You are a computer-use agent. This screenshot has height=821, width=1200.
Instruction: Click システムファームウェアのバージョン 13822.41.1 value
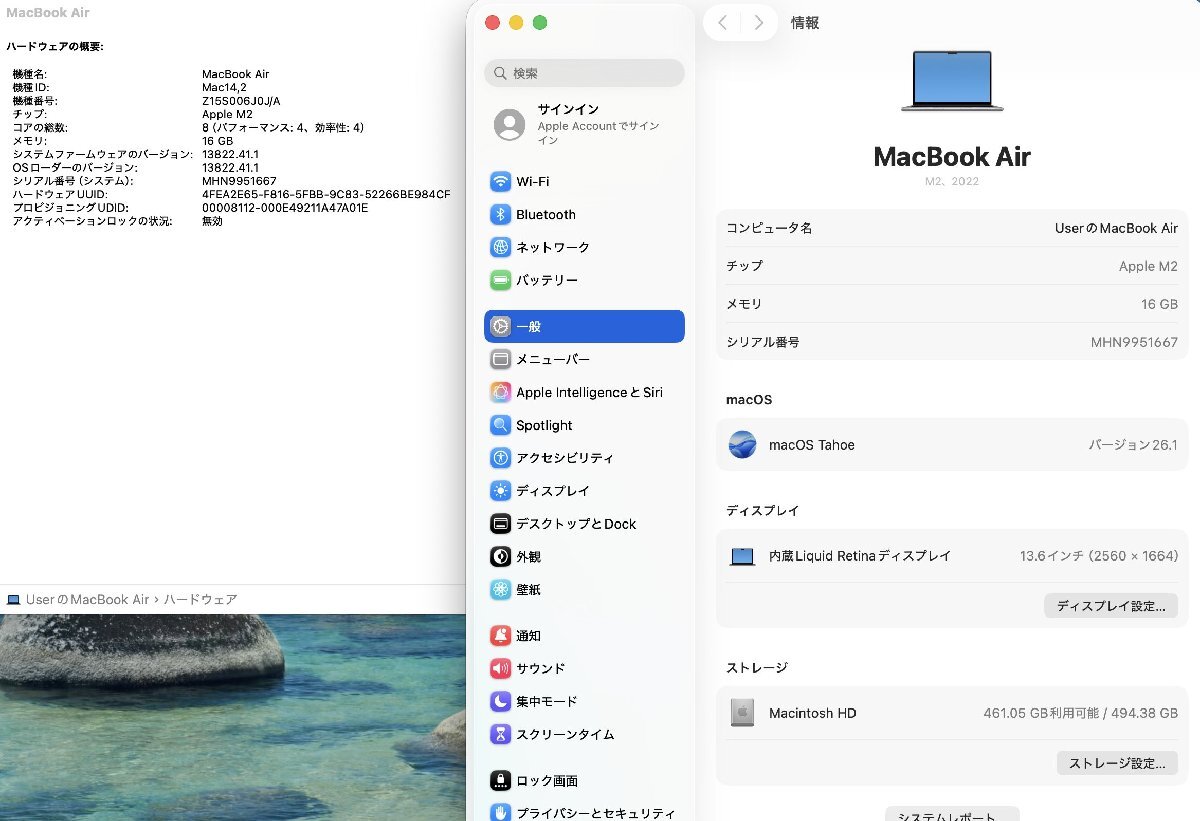click(230, 154)
